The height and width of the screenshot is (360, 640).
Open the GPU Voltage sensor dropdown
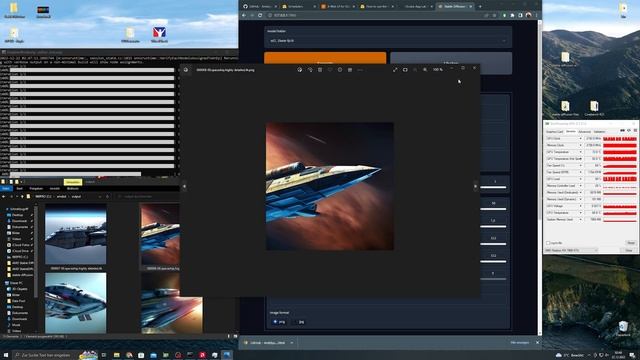pos(580,206)
